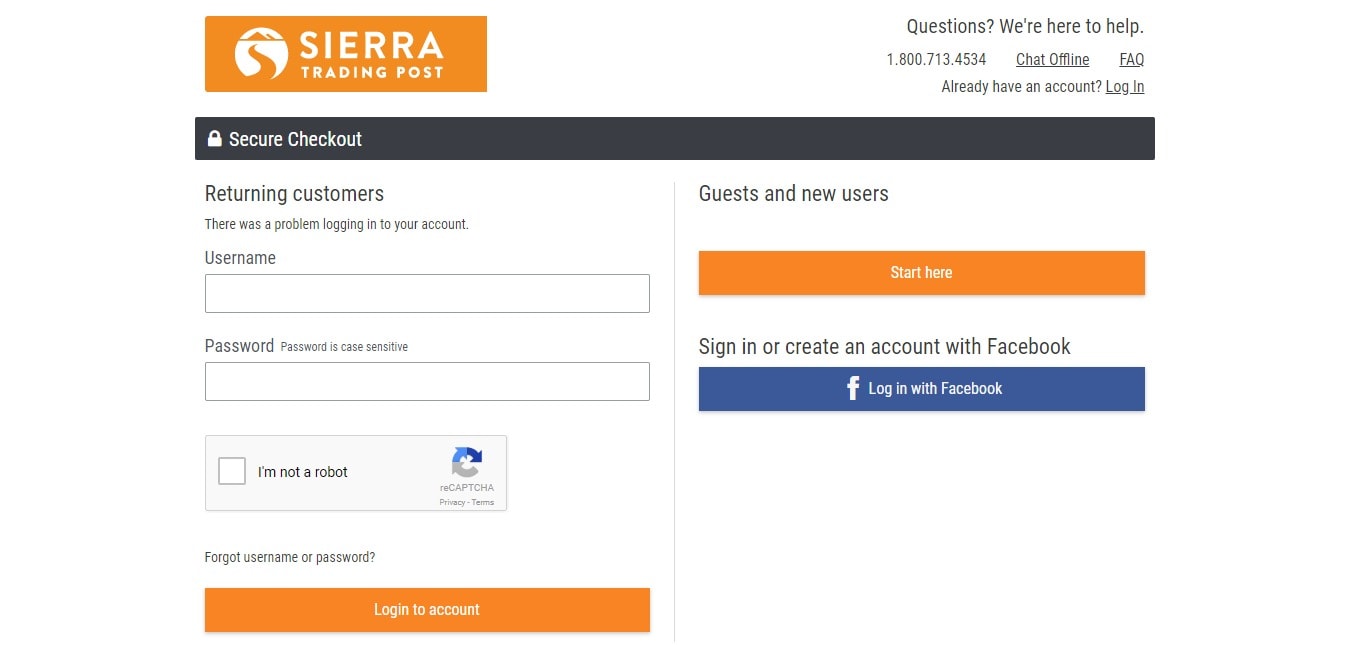Open Forgot username or password link
Viewport: 1349px width, 645px height.
coord(290,557)
